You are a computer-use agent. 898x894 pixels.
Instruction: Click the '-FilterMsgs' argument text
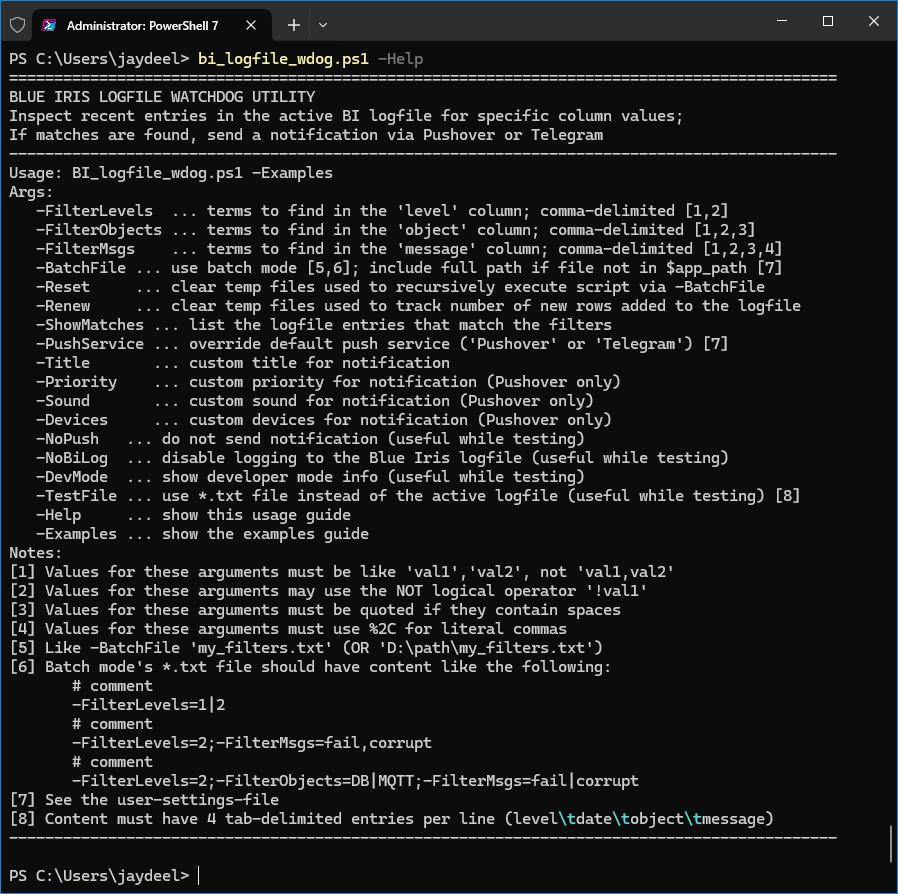(x=85, y=249)
